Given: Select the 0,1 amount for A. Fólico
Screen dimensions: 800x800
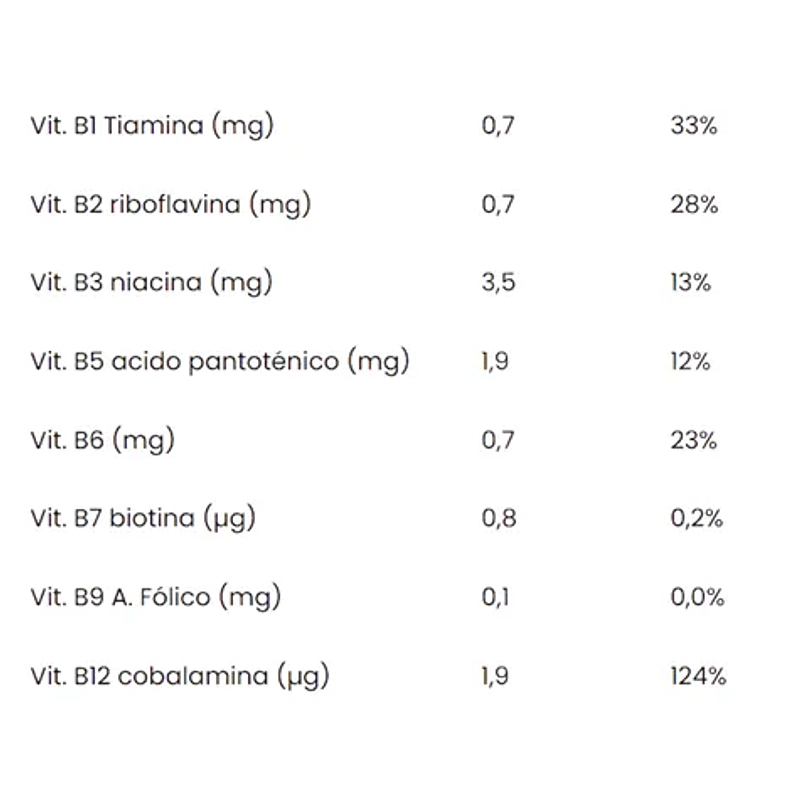Looking at the screenshot, I should click(496, 597).
